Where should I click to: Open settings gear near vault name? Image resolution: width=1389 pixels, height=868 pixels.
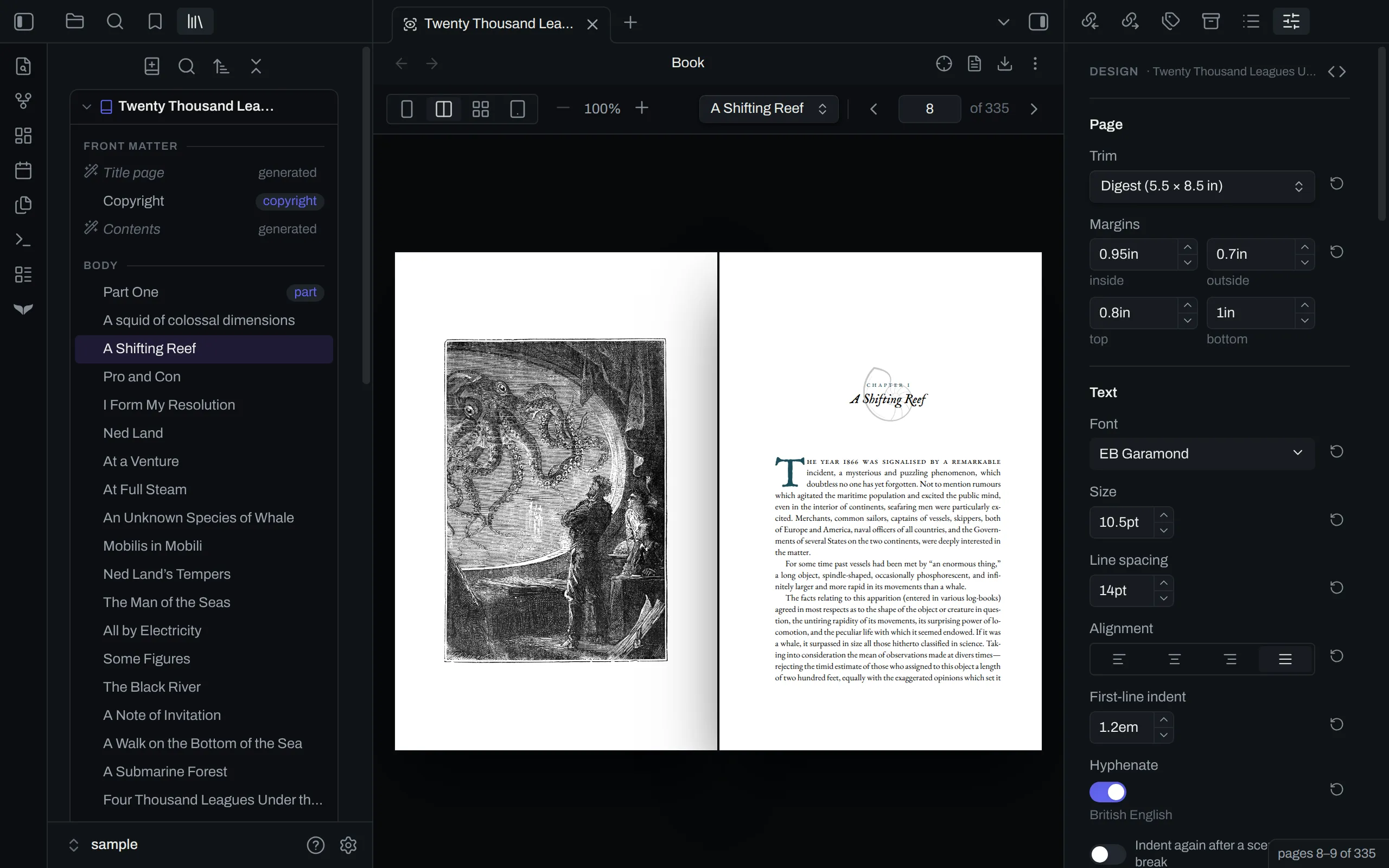coord(348,845)
